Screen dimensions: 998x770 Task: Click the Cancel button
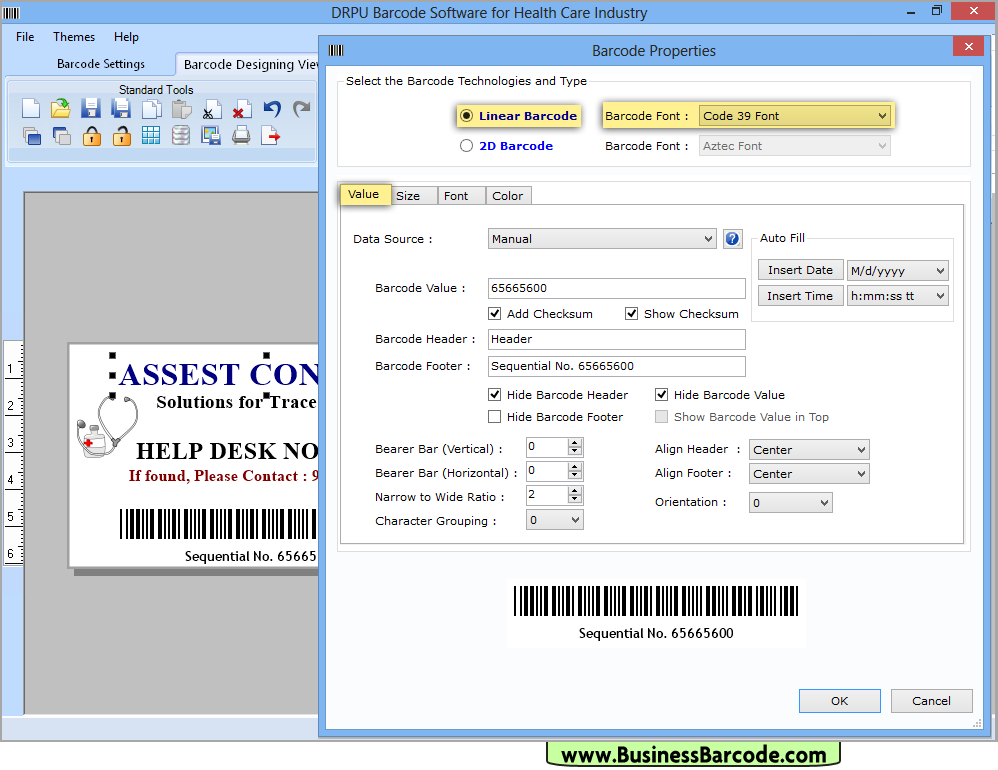(x=931, y=701)
